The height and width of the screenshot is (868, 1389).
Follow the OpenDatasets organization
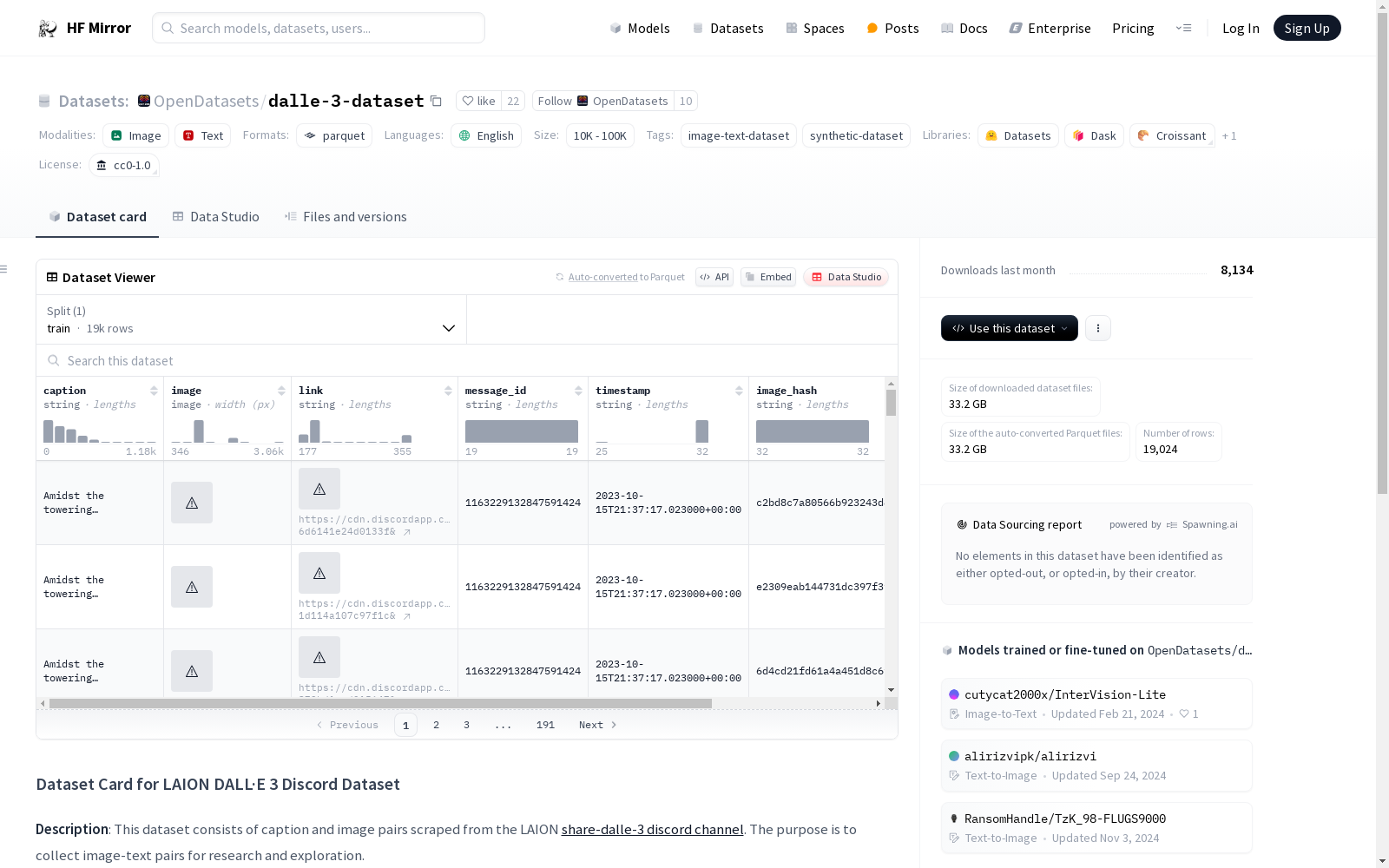603,101
